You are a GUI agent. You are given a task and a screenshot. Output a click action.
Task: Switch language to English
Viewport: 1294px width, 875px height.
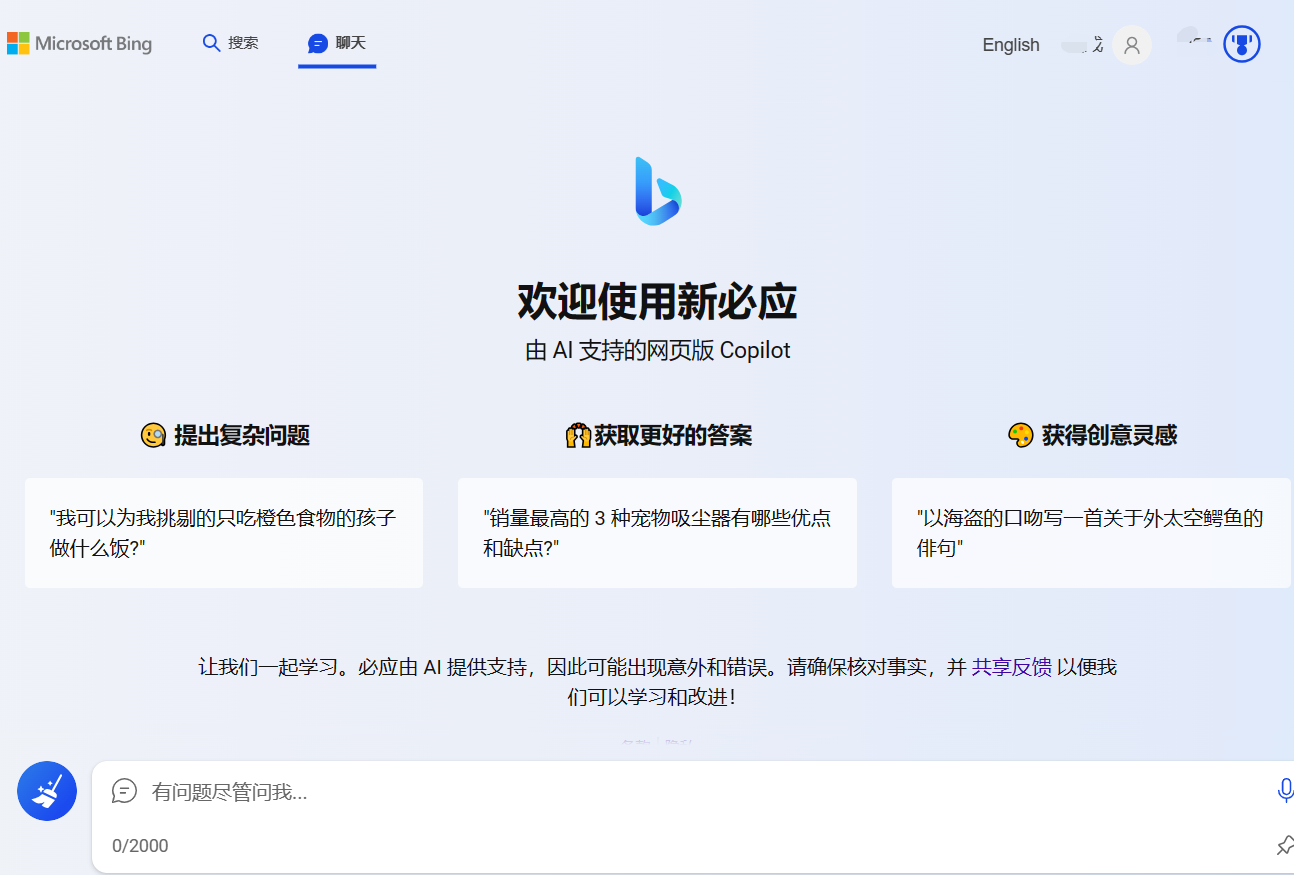[1010, 45]
